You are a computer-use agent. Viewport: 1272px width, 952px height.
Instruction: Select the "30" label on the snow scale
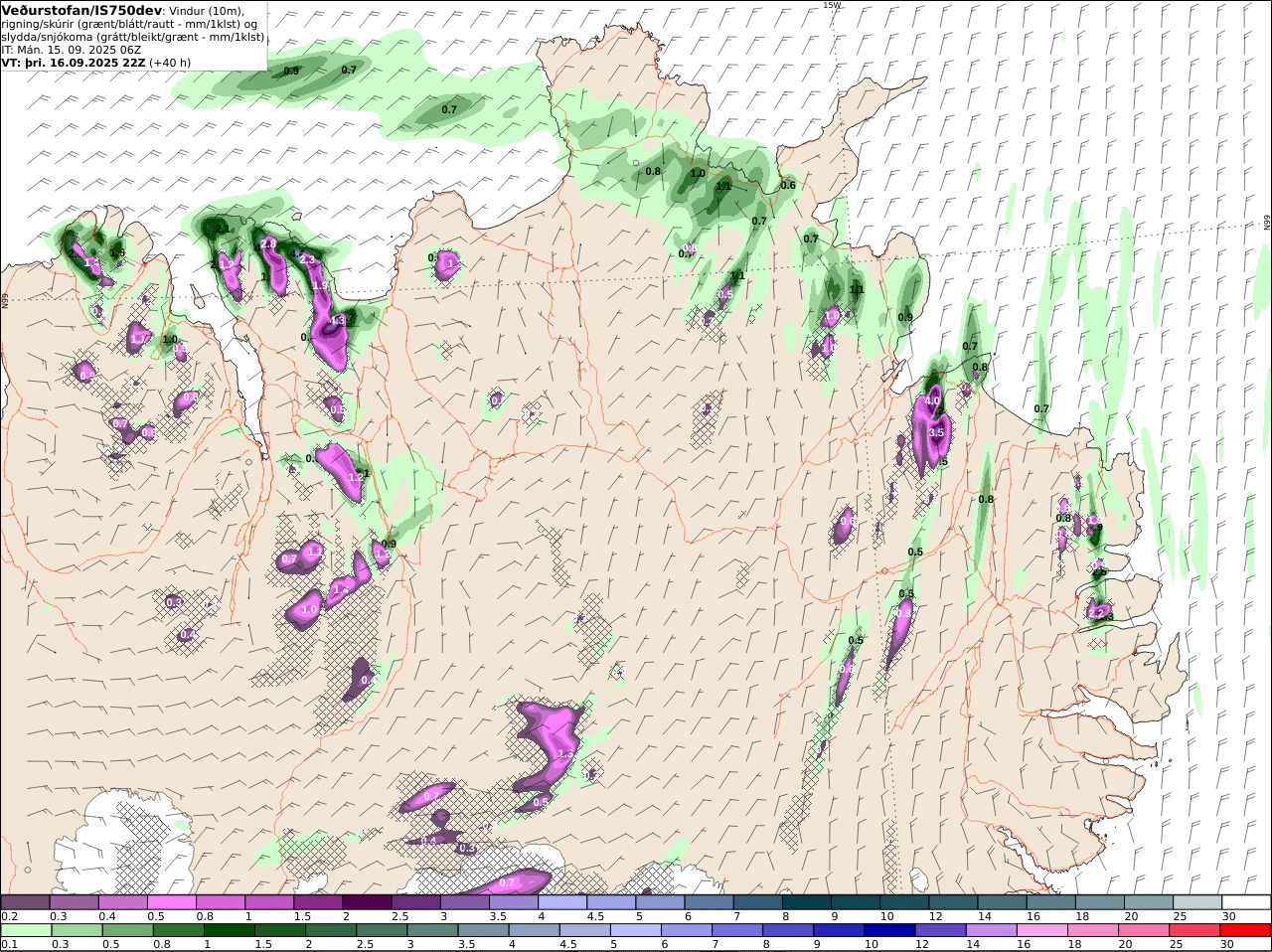(x=1227, y=916)
